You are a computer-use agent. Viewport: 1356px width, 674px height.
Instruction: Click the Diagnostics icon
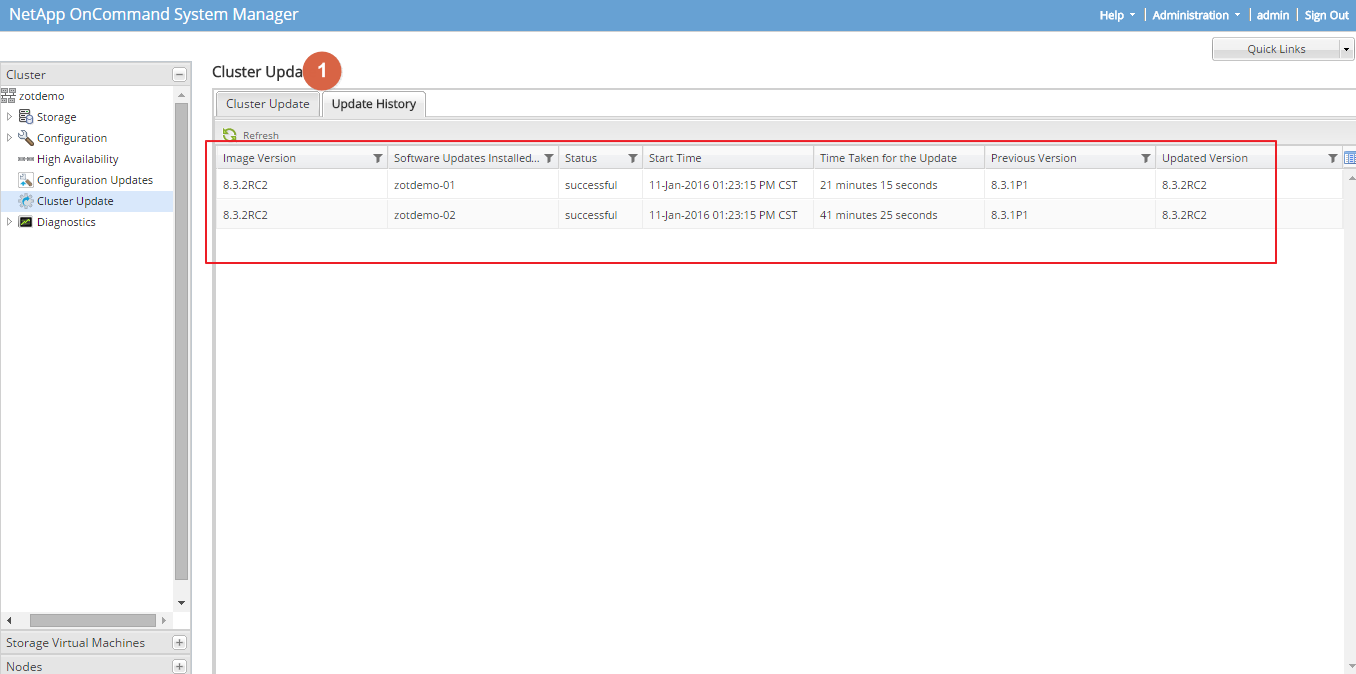click(26, 222)
